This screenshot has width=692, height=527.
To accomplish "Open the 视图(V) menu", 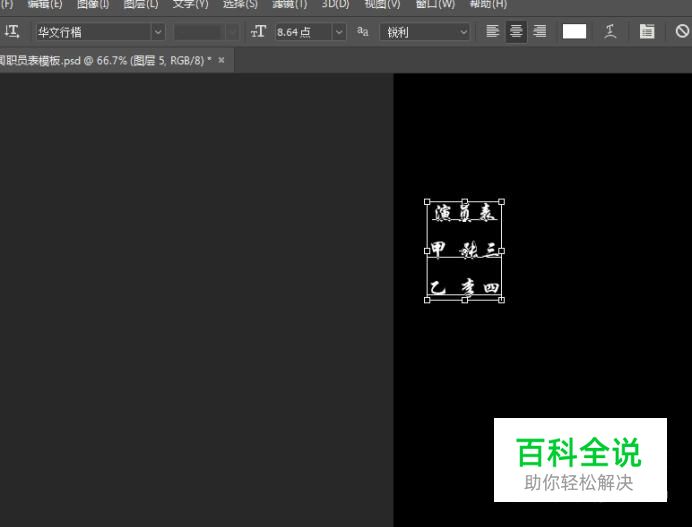I will point(382,4).
